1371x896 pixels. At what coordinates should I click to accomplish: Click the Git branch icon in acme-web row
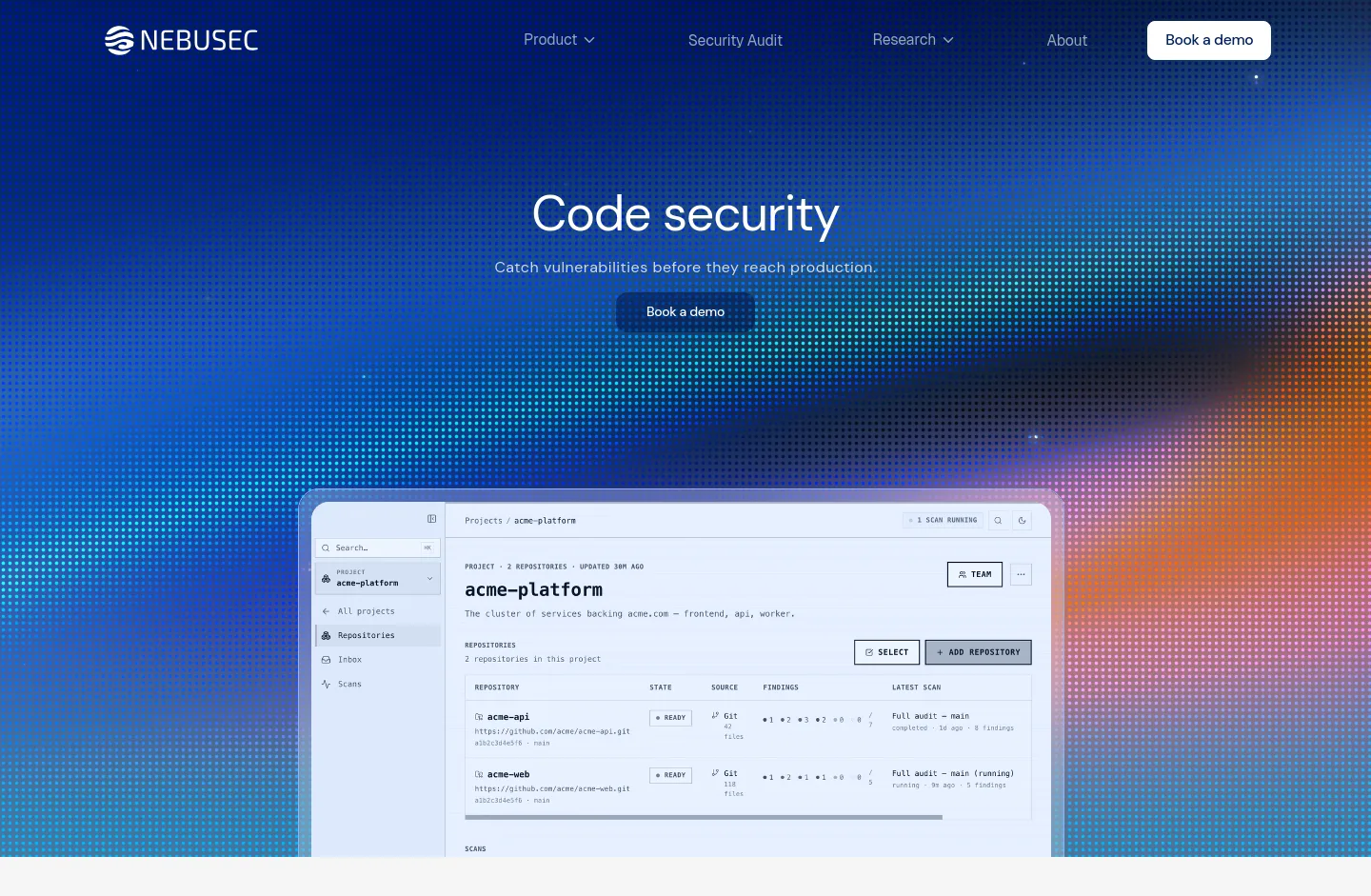coord(715,772)
